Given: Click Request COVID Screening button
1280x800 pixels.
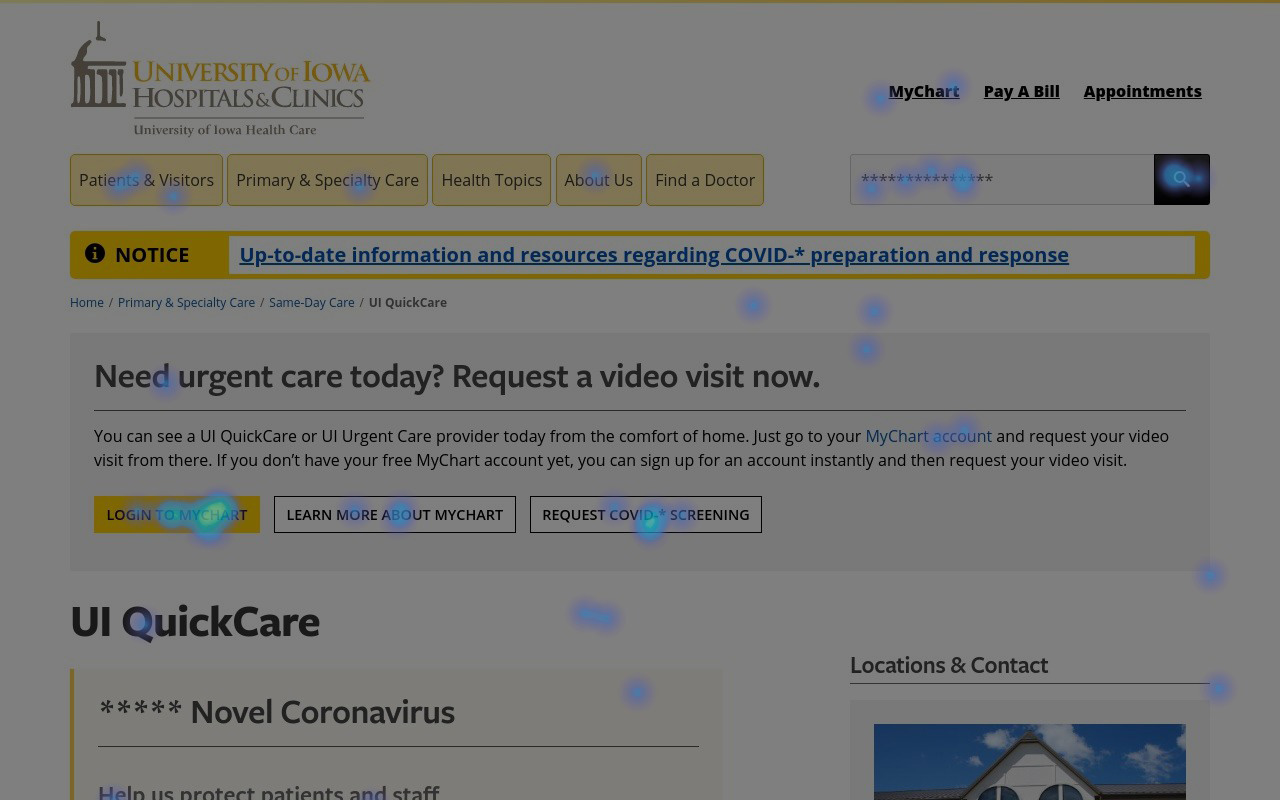Looking at the screenshot, I should [646, 514].
